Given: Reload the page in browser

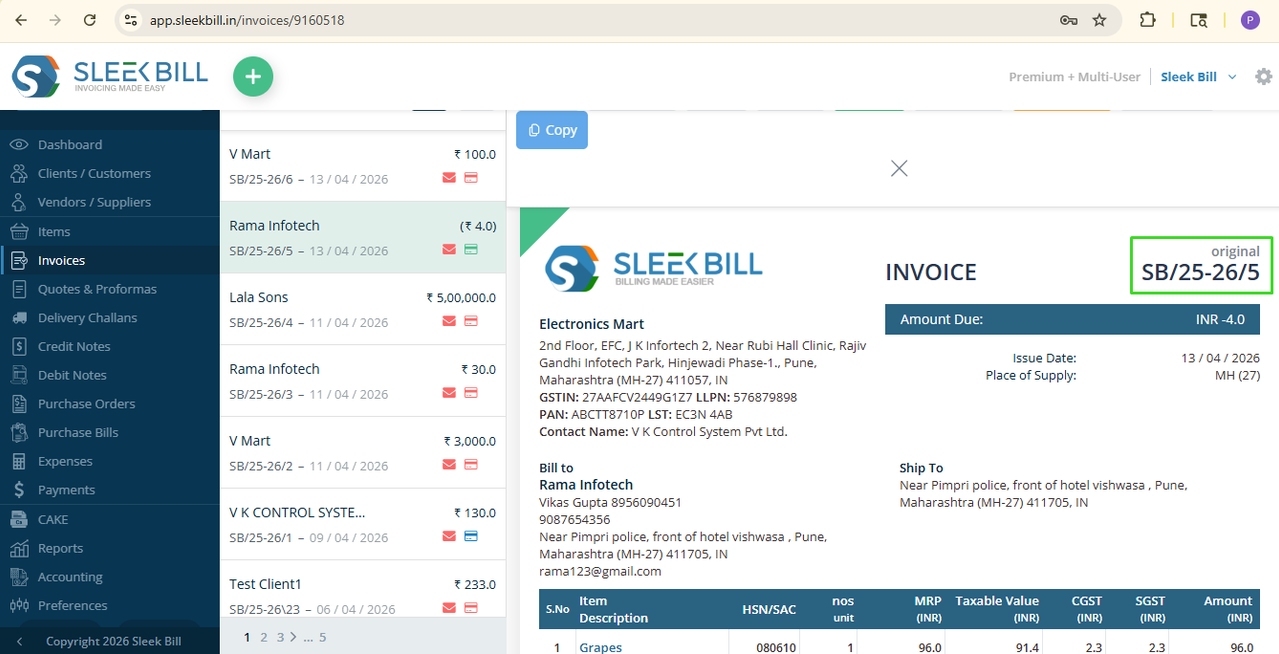Looking at the screenshot, I should coord(90,20).
